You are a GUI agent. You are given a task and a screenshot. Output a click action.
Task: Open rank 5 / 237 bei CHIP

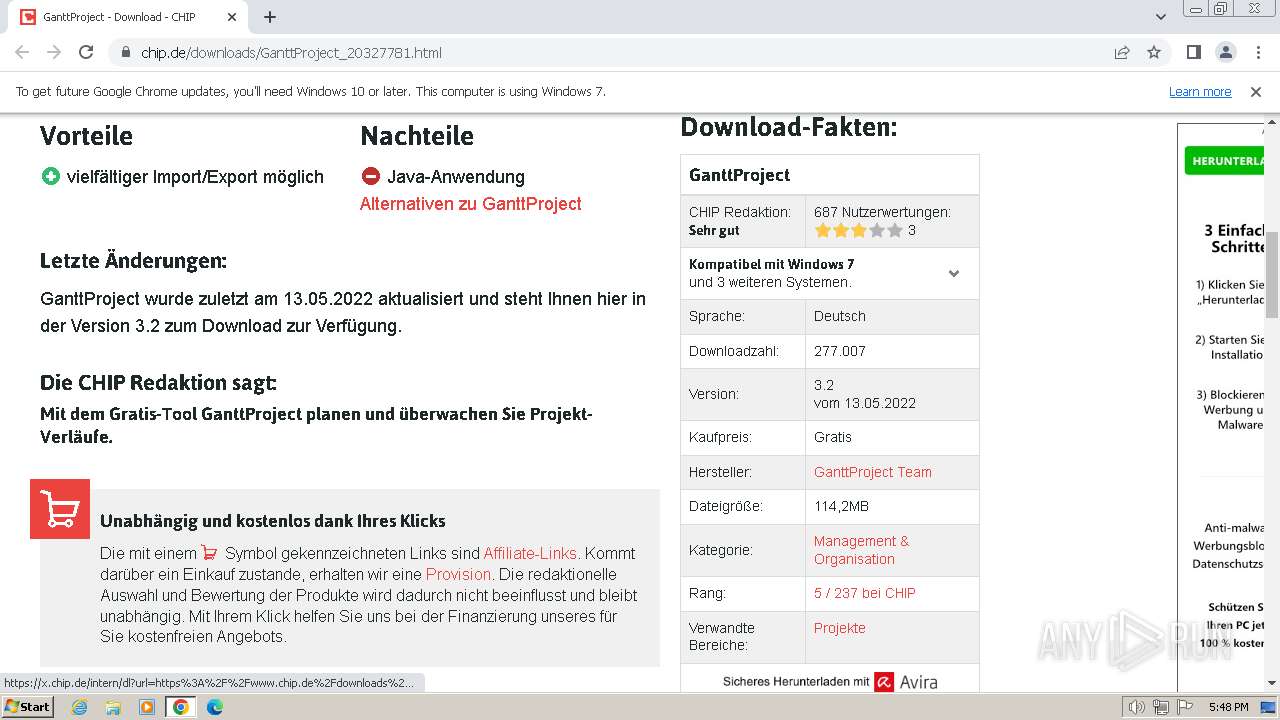864,593
